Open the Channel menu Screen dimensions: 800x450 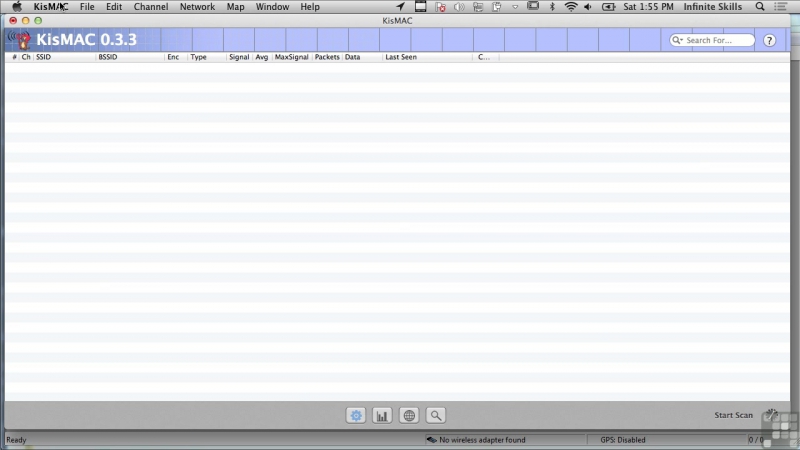click(151, 7)
